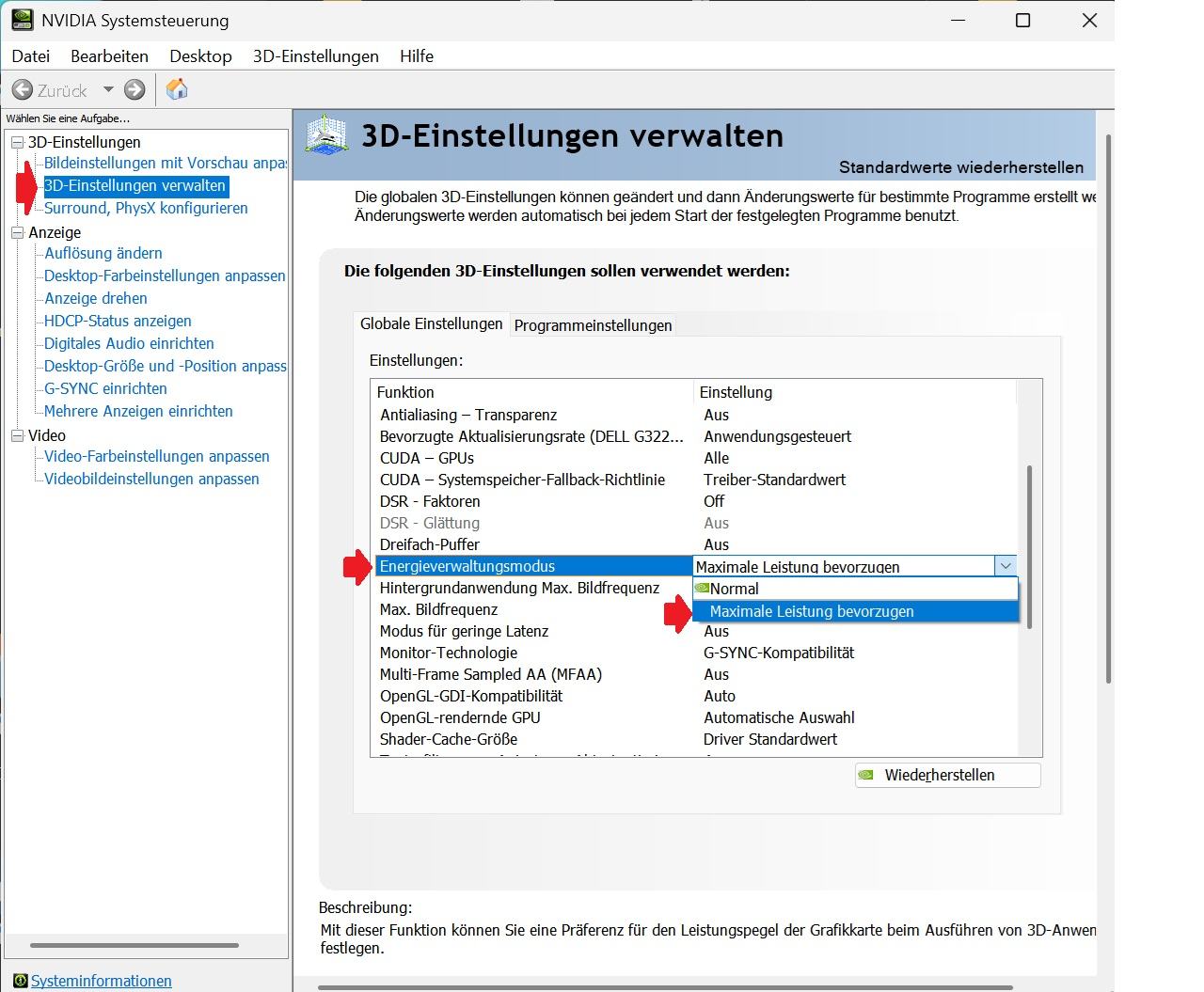Collapse the 3D-Einstellungen tree node

click(17, 142)
